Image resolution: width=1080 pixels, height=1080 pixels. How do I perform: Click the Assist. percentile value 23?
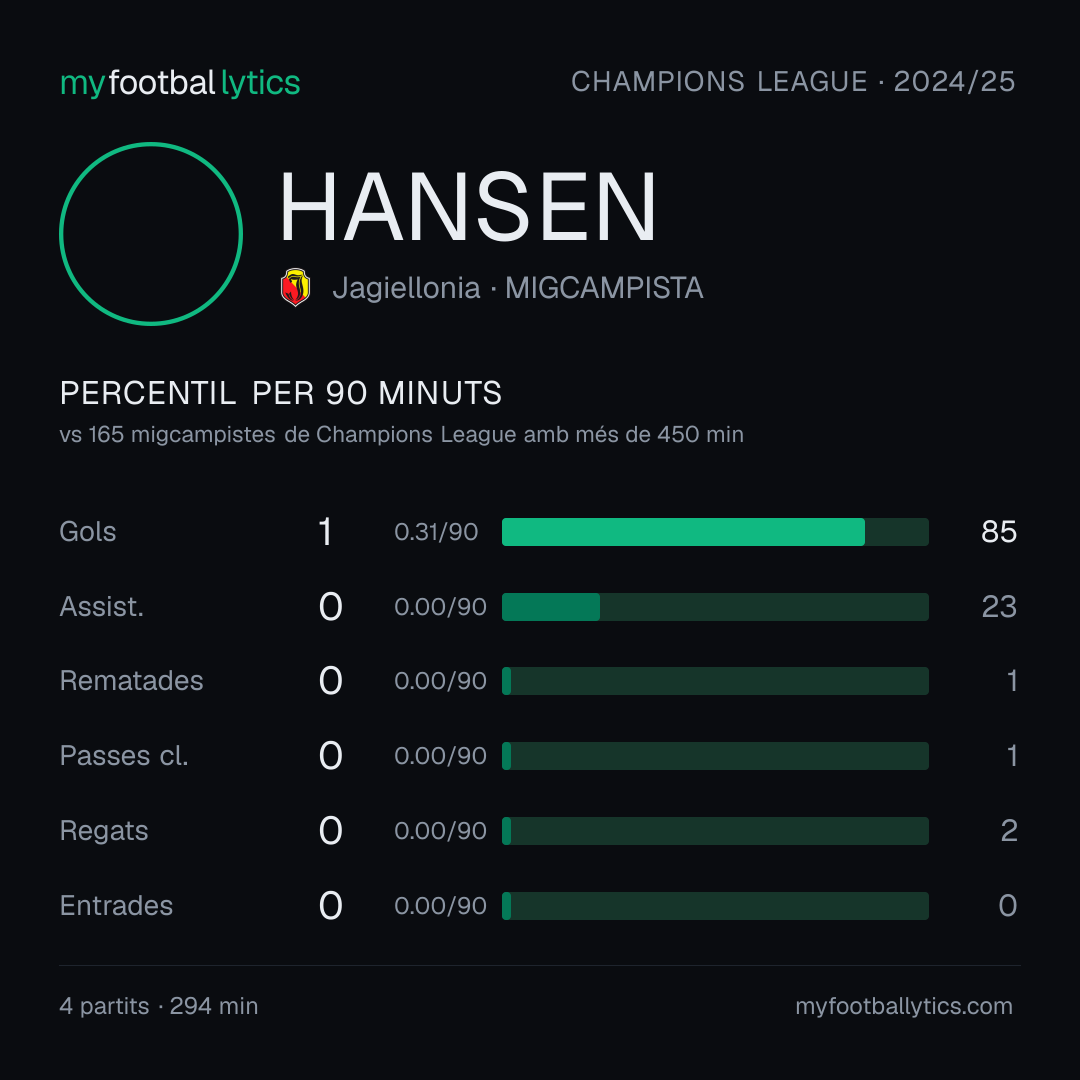coord(999,607)
